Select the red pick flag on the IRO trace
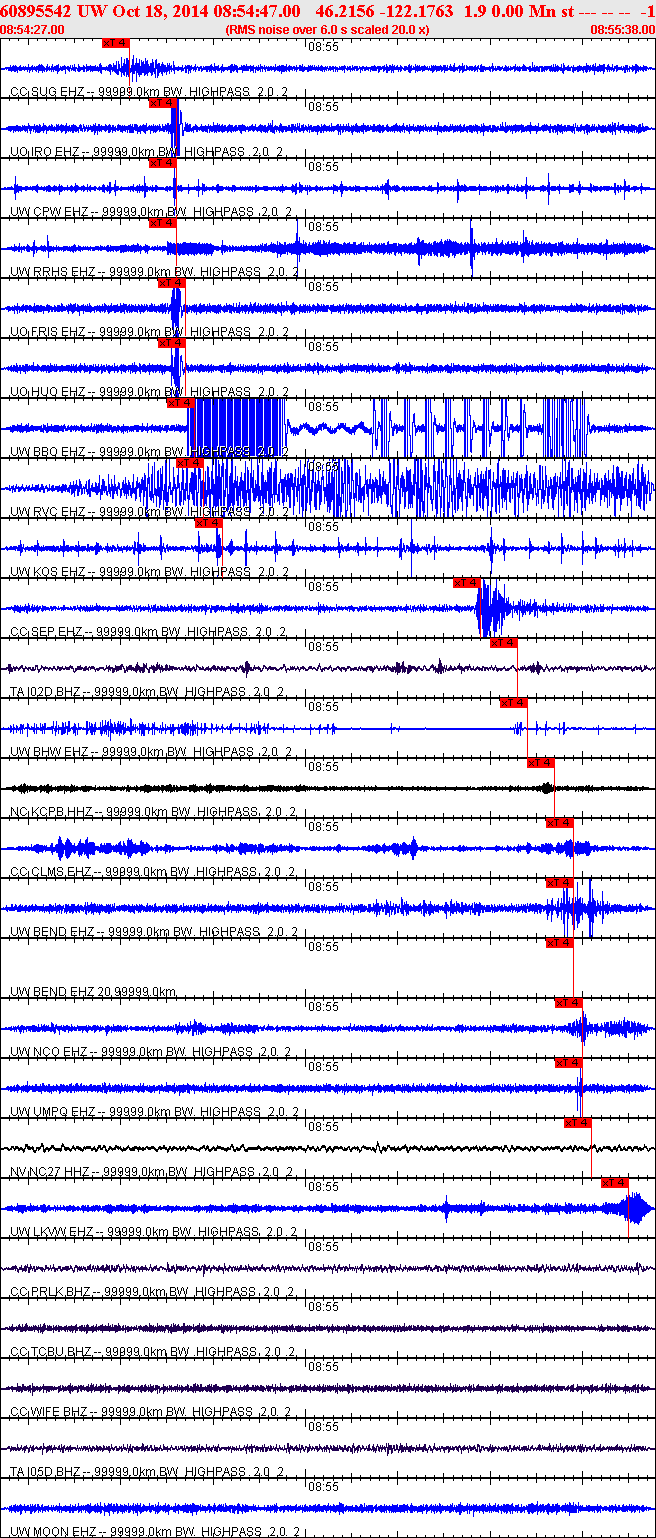 (x=162, y=103)
